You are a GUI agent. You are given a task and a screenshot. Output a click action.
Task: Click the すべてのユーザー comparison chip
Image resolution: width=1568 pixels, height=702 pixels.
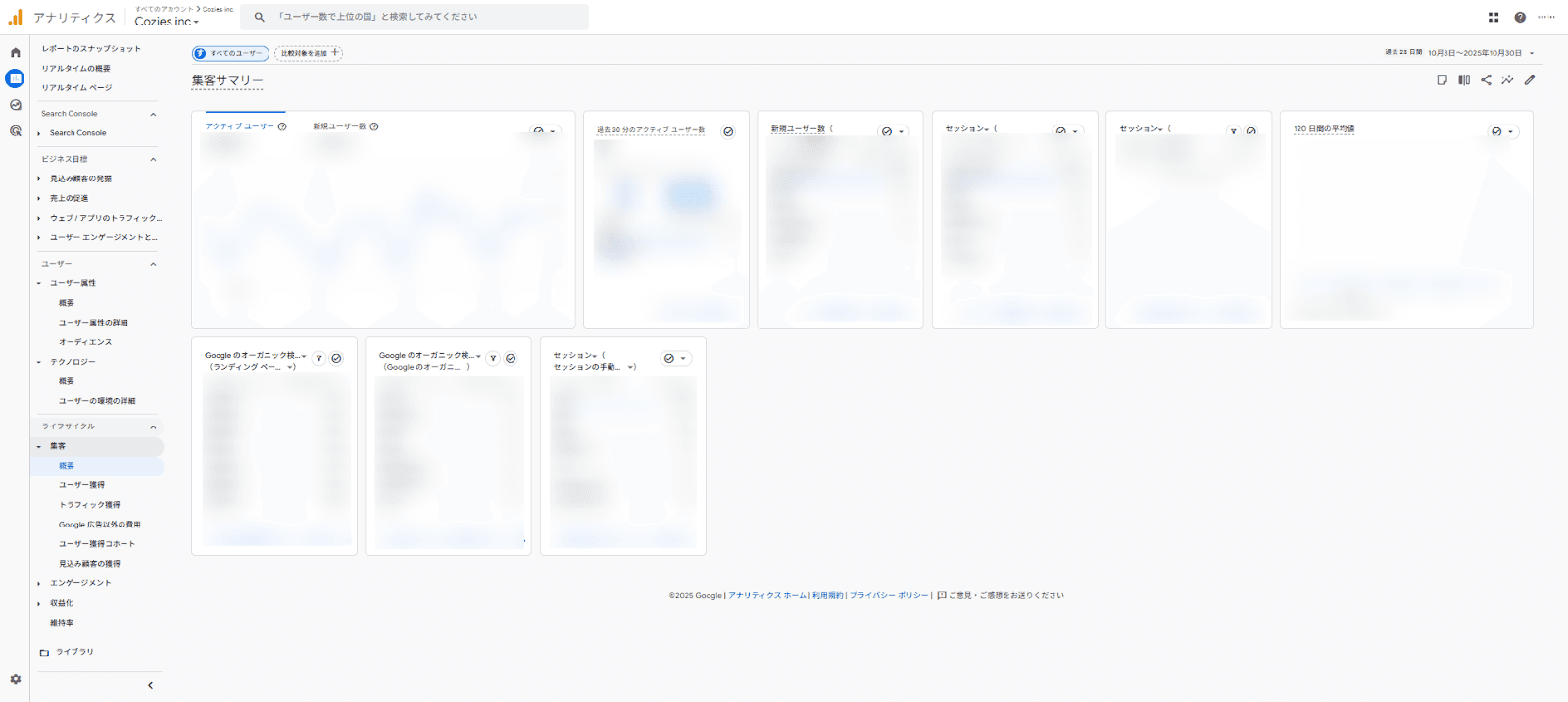(230, 53)
